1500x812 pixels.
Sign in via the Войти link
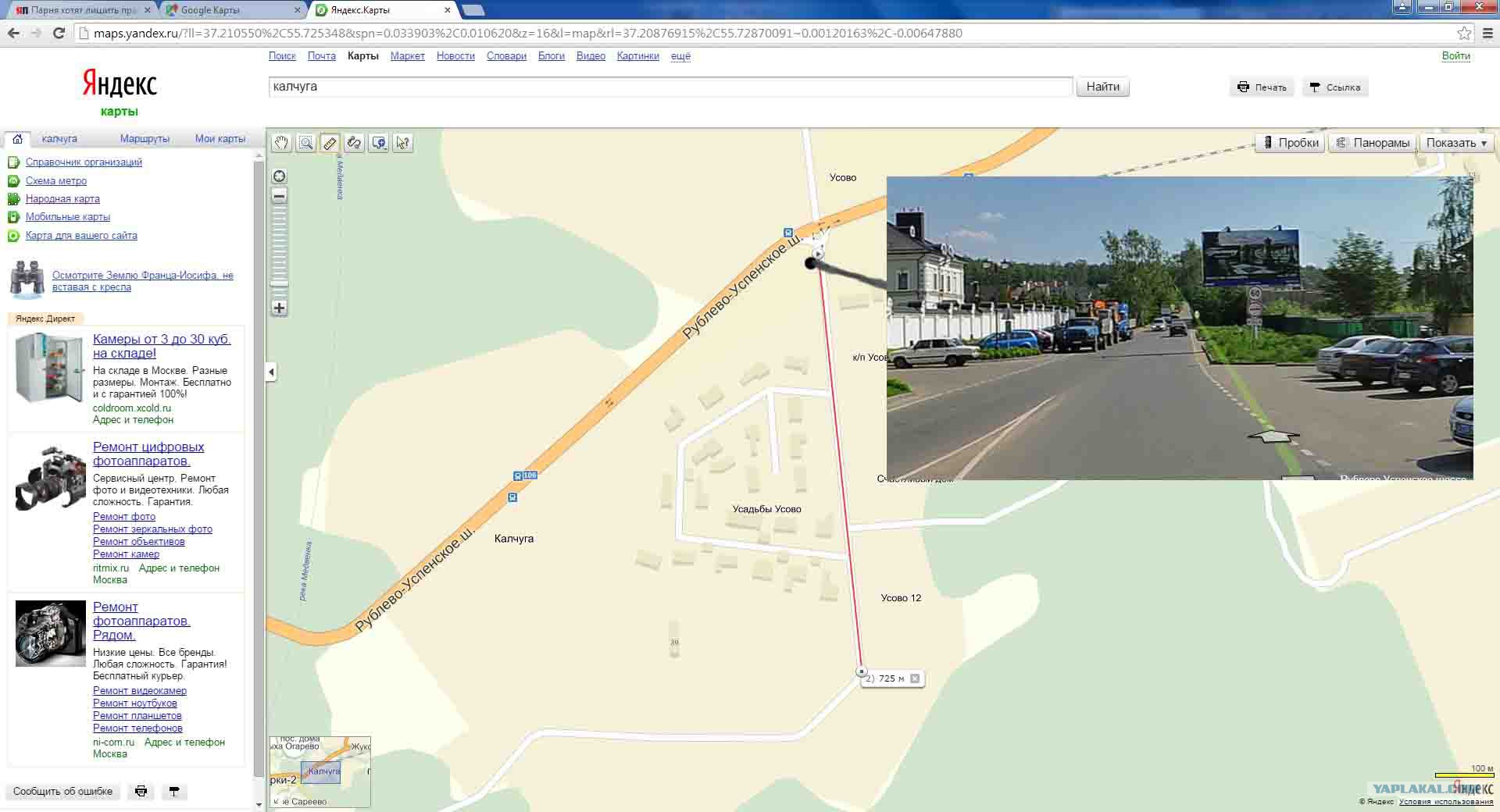[x=1455, y=56]
